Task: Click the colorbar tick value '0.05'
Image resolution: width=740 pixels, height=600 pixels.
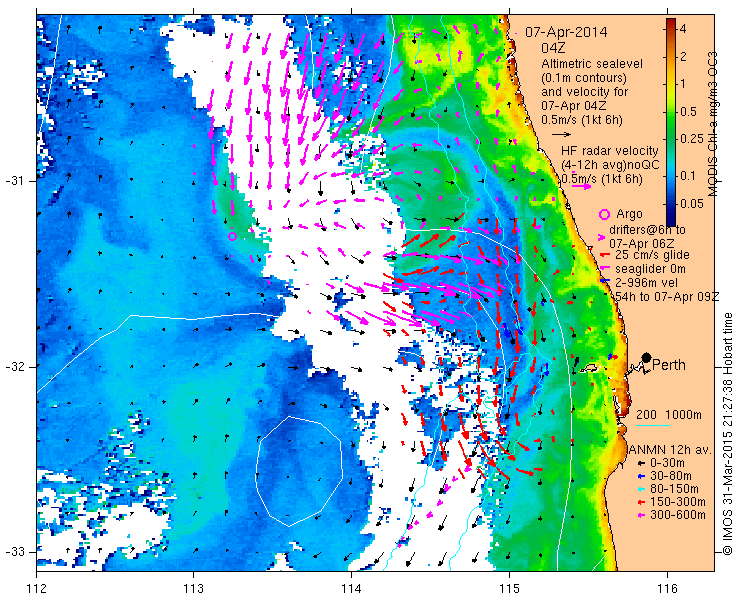Action: coord(691,203)
